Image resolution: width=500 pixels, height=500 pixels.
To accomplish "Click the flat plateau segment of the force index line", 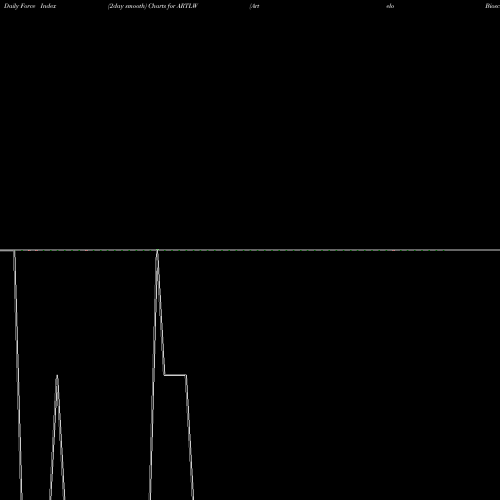I will click(175, 375).
